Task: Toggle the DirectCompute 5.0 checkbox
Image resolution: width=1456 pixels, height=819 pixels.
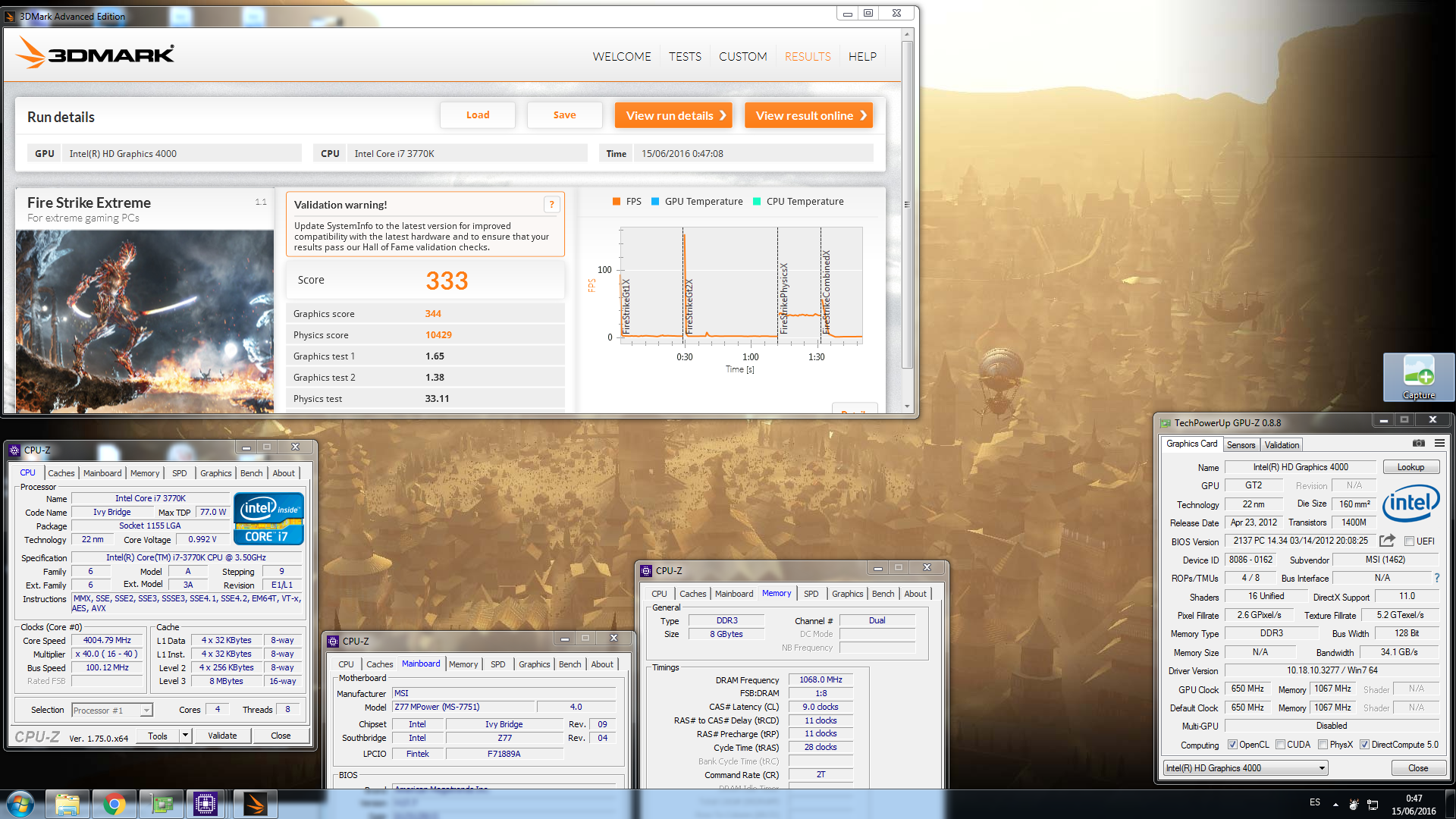Action: (x=1364, y=745)
